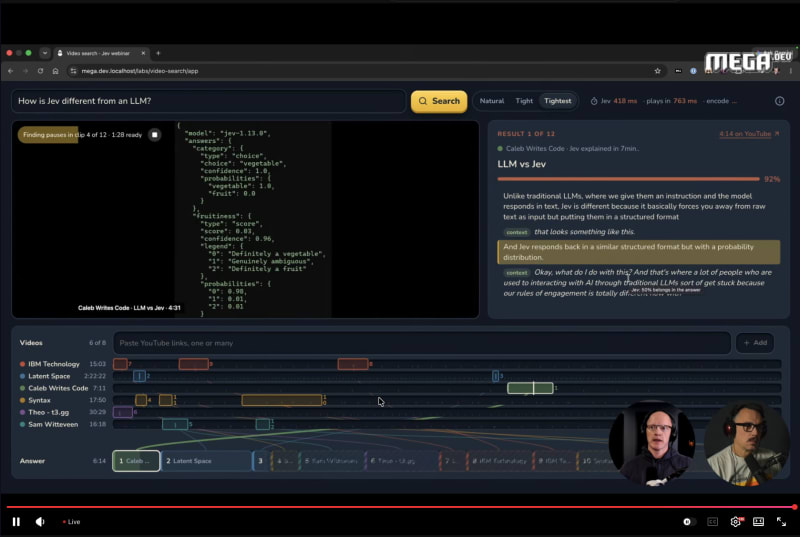Click the red stream progress bar

click(400, 507)
